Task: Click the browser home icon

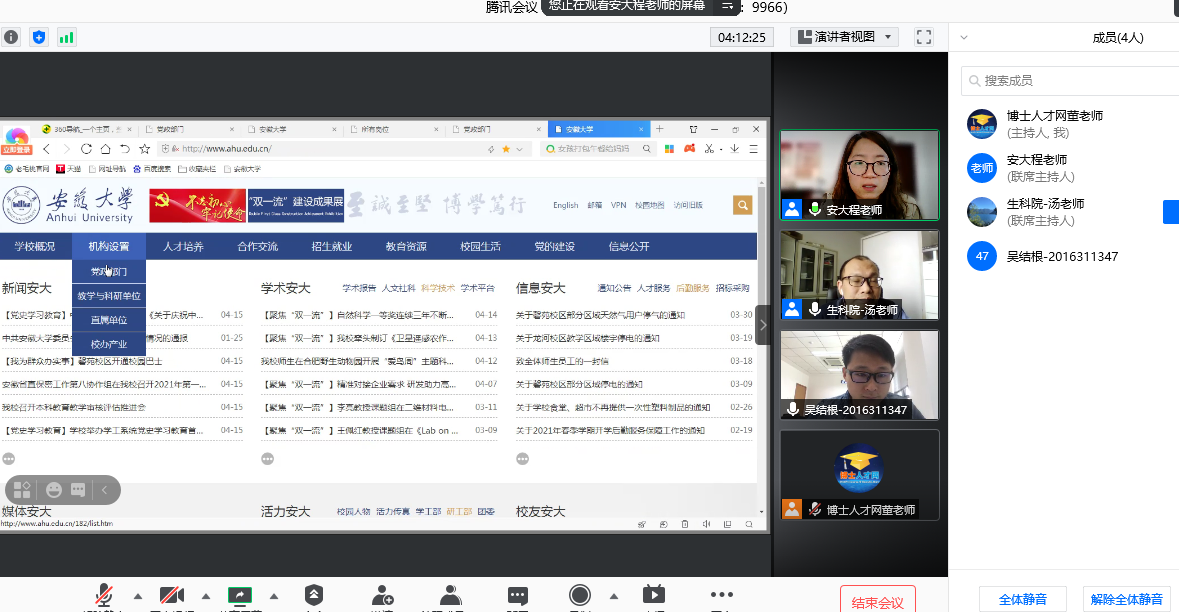Action: (x=105, y=149)
